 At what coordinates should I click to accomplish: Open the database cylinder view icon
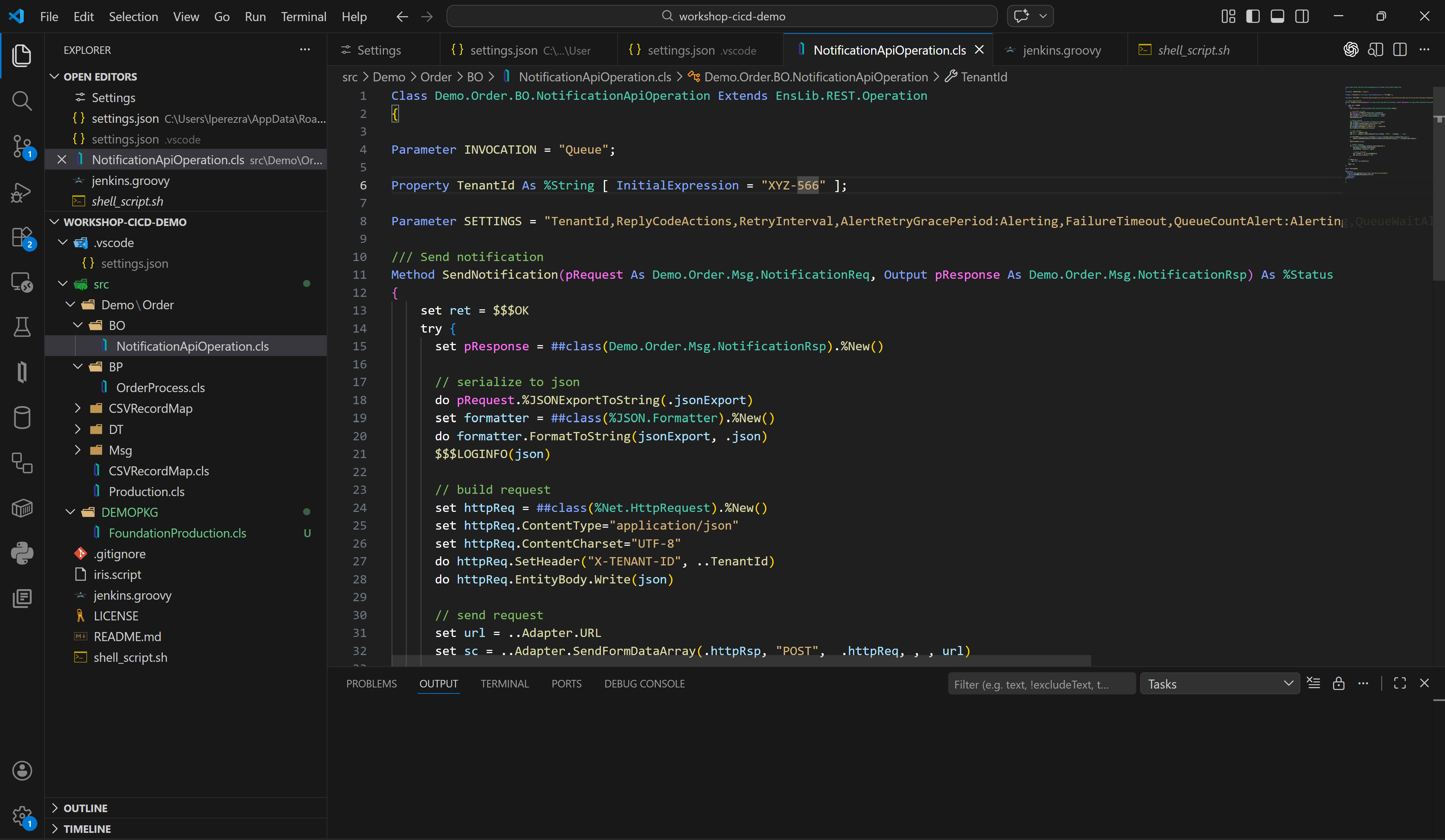click(x=22, y=417)
